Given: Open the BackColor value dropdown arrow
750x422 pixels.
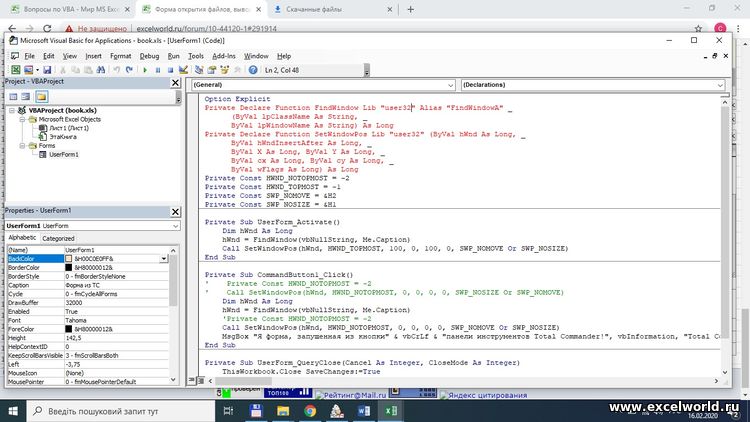Looking at the screenshot, I should [x=164, y=259].
